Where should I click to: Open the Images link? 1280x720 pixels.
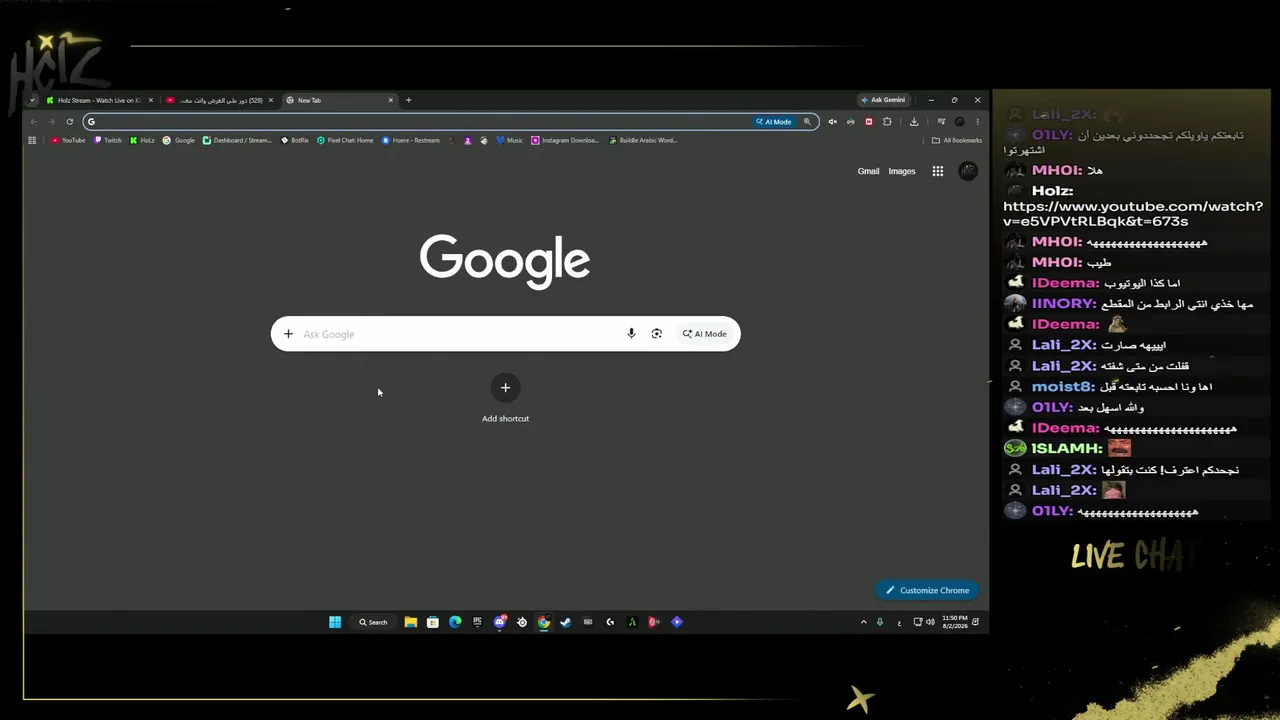click(x=902, y=171)
